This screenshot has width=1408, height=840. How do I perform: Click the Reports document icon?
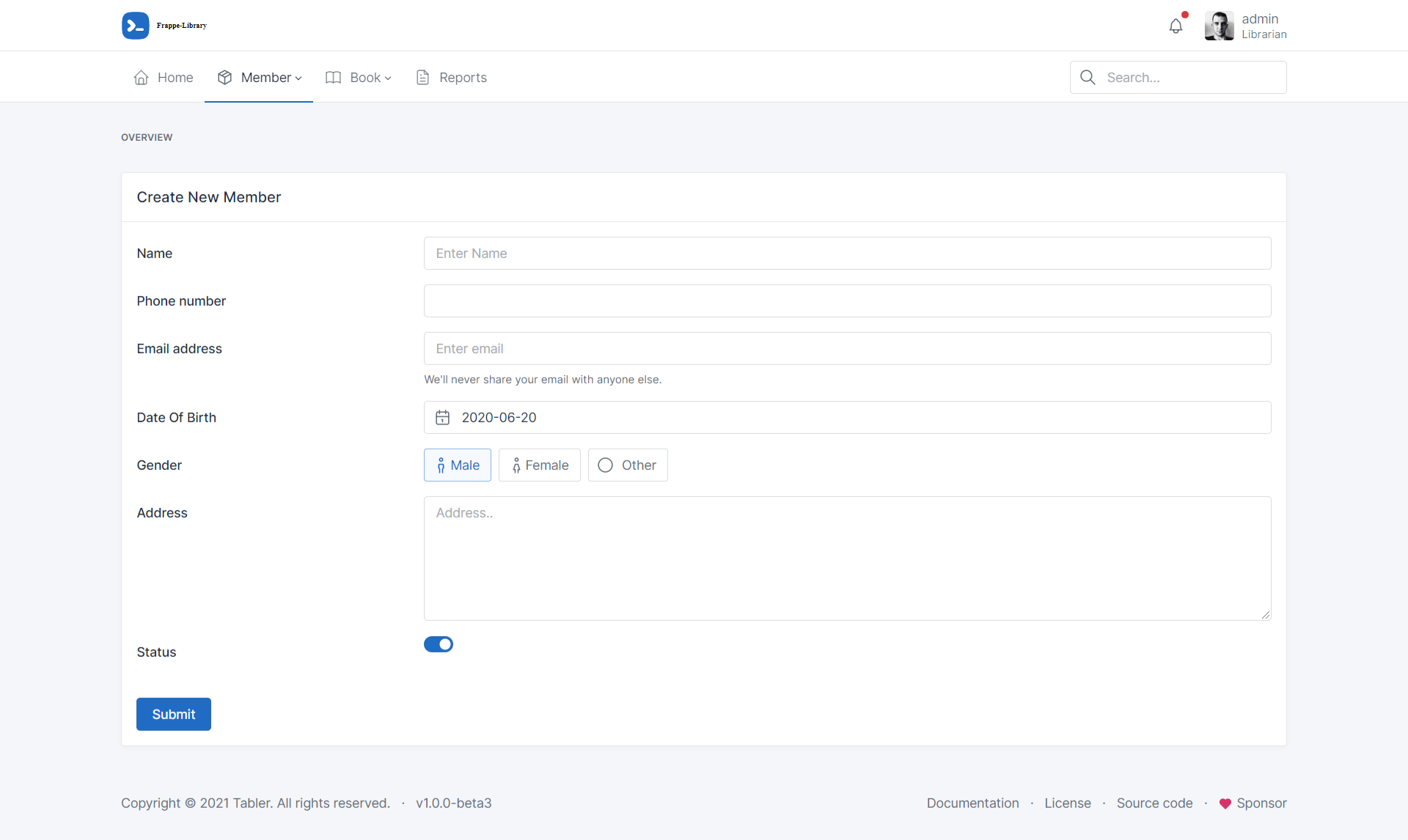[x=423, y=78]
